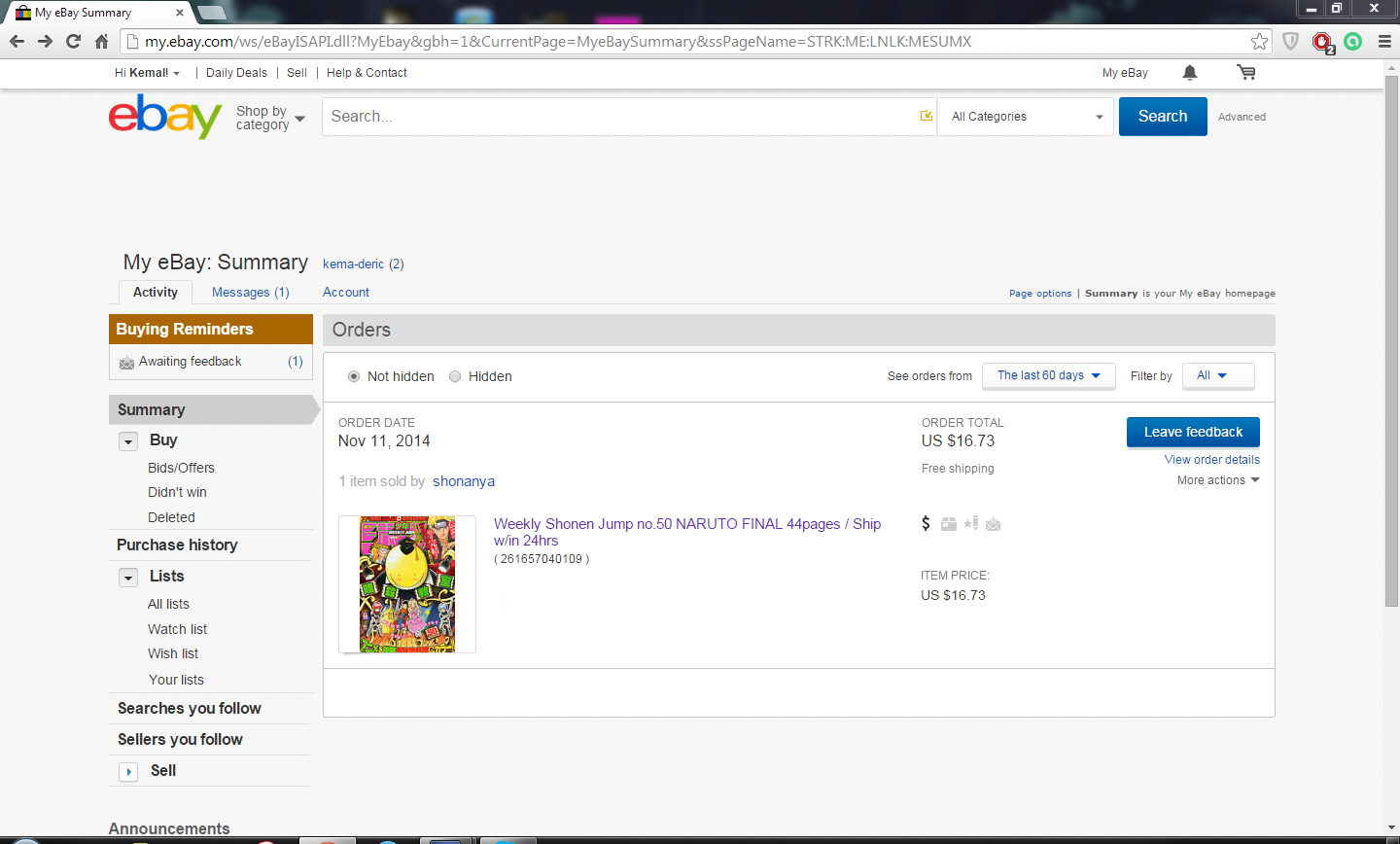Click the saved search icon in search box

tap(926, 116)
